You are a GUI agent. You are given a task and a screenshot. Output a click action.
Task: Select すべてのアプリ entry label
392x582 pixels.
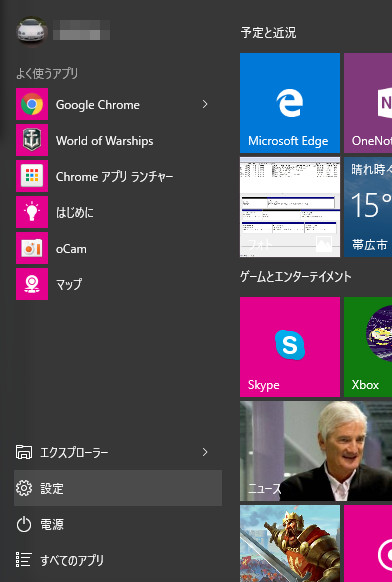point(72,560)
